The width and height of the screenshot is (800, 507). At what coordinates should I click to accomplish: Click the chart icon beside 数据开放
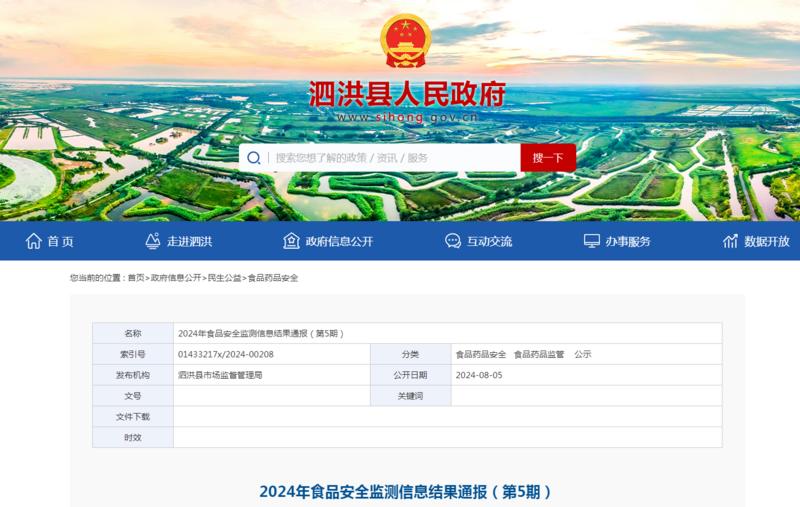point(730,241)
